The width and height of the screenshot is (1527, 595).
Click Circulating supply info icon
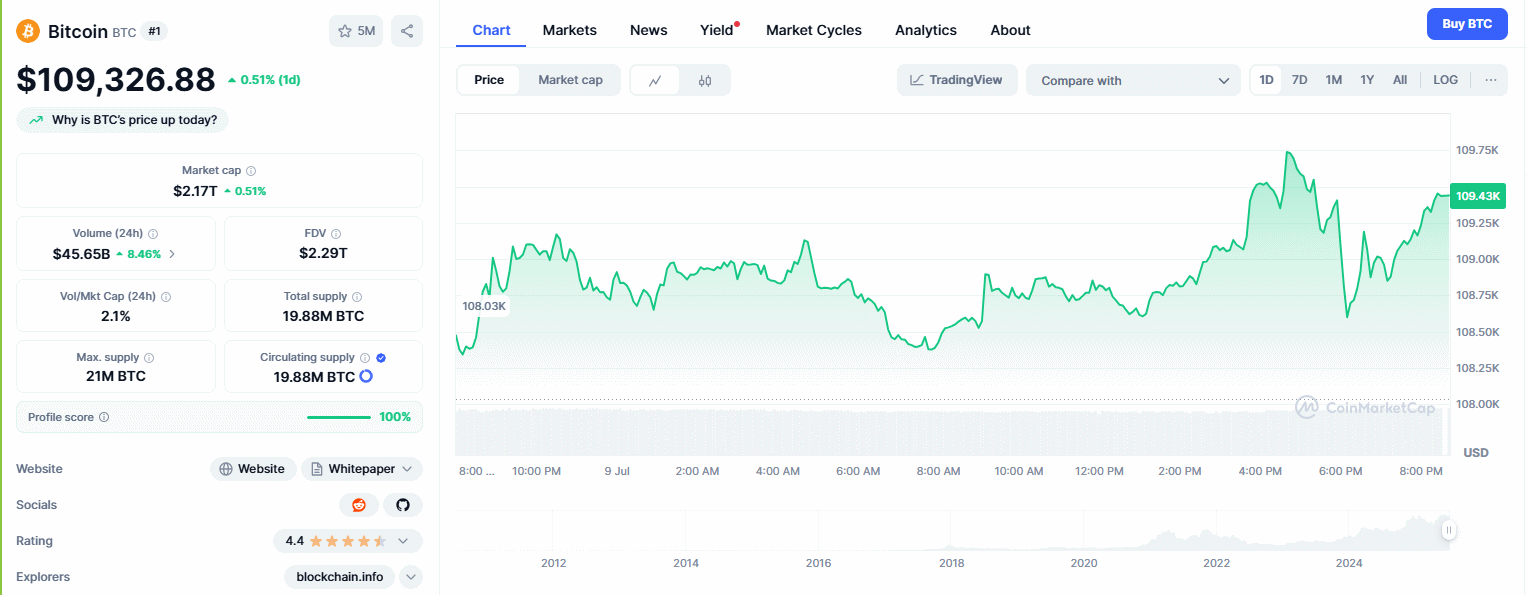pyautogui.click(x=365, y=358)
